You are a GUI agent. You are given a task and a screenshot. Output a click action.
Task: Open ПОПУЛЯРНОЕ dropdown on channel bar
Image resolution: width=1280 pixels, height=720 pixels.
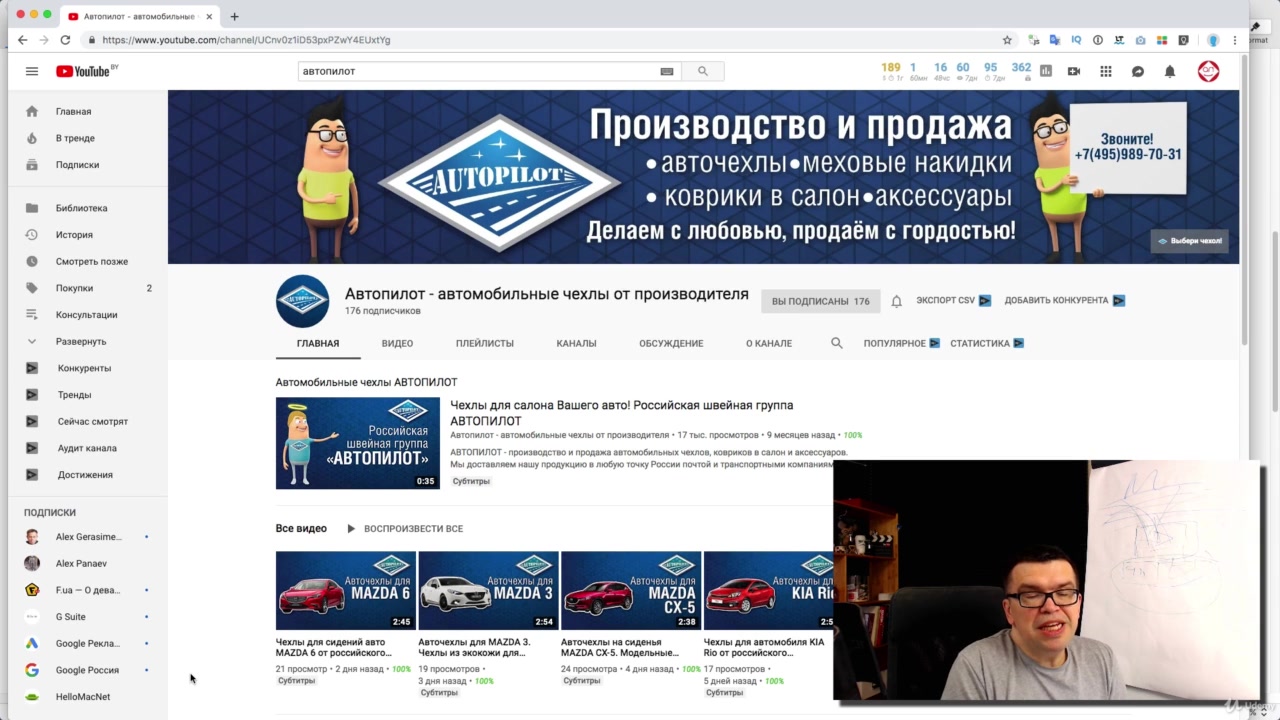(x=902, y=343)
